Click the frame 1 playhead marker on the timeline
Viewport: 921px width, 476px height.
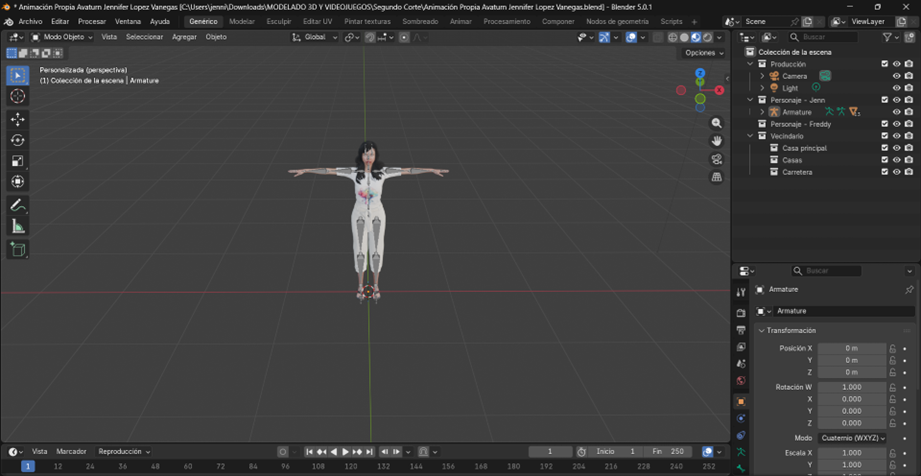pos(28,467)
